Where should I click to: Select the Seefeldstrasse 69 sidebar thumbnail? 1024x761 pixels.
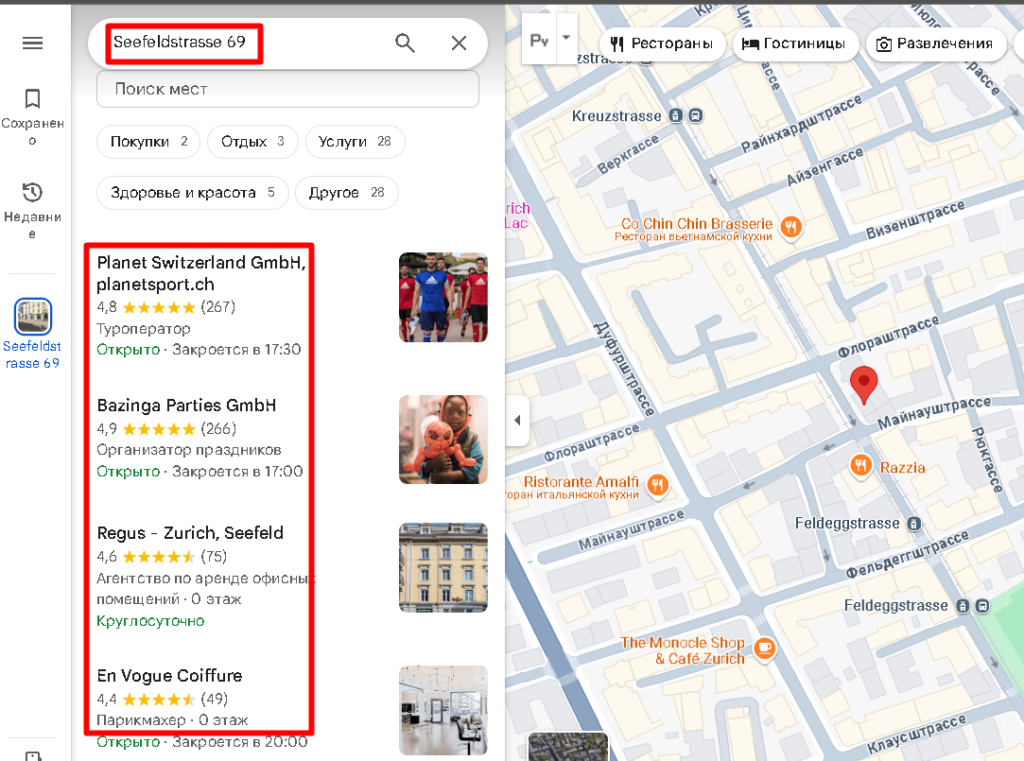pyautogui.click(x=33, y=316)
